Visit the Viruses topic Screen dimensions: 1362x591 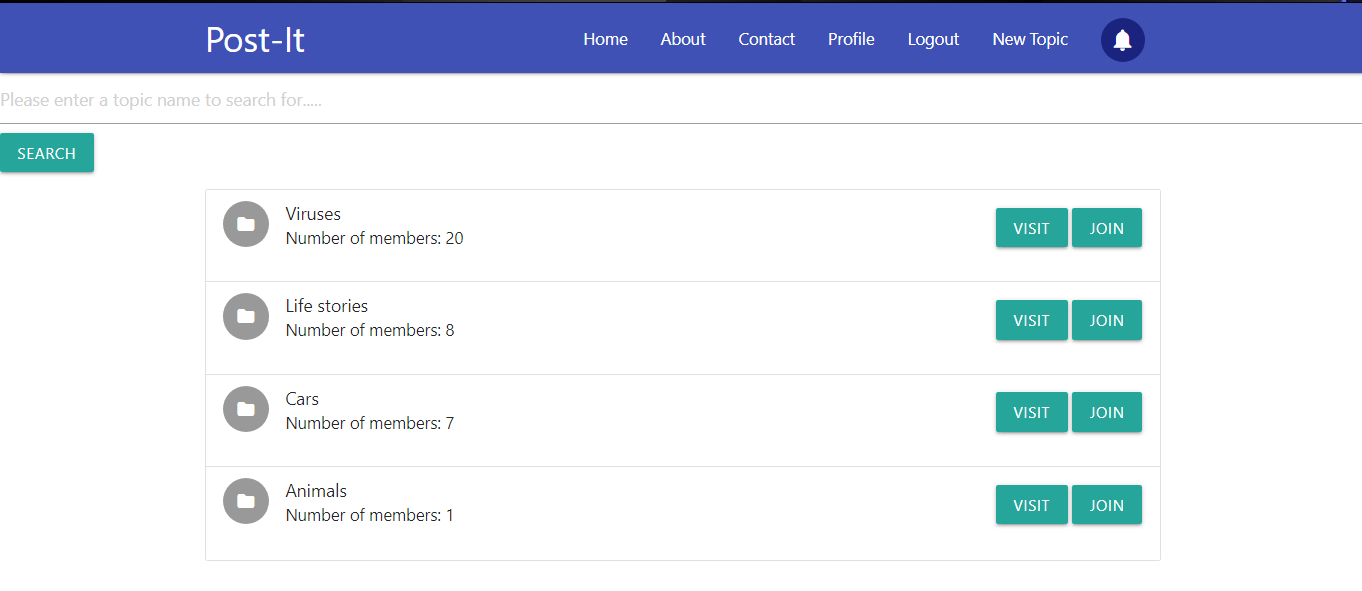1032,228
